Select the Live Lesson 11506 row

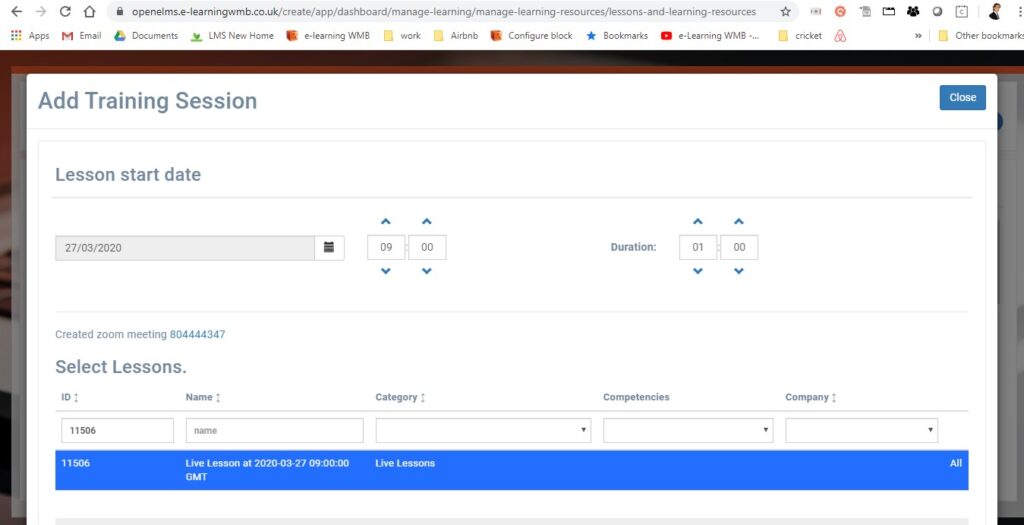tap(512, 470)
